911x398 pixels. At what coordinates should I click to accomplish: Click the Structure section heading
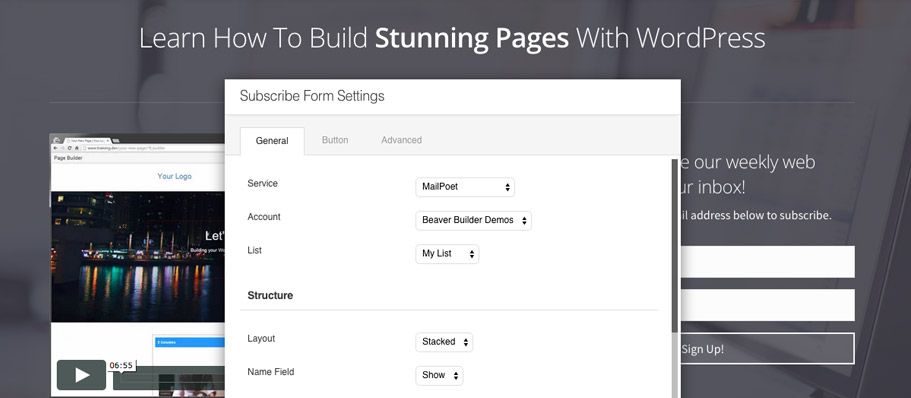[270, 295]
